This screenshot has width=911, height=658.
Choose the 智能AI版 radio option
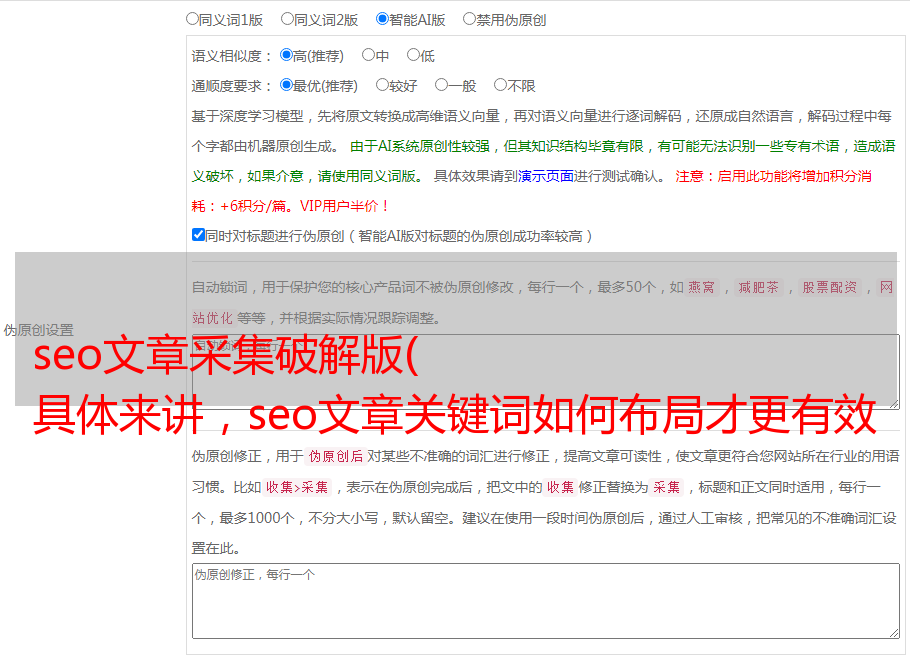[x=382, y=19]
